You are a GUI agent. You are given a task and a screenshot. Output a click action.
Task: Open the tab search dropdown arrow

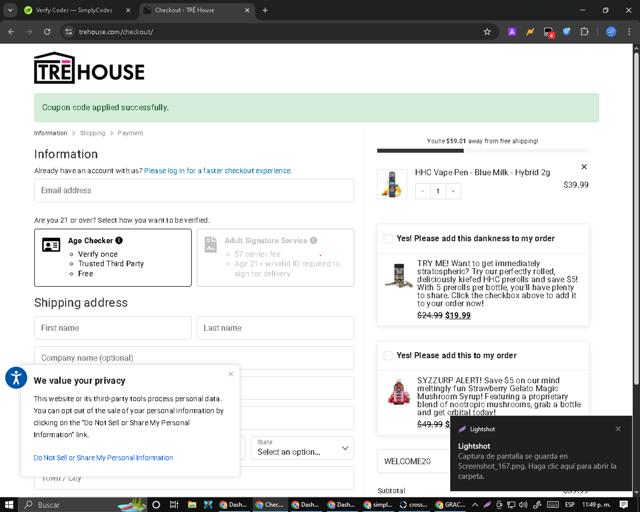10,10
